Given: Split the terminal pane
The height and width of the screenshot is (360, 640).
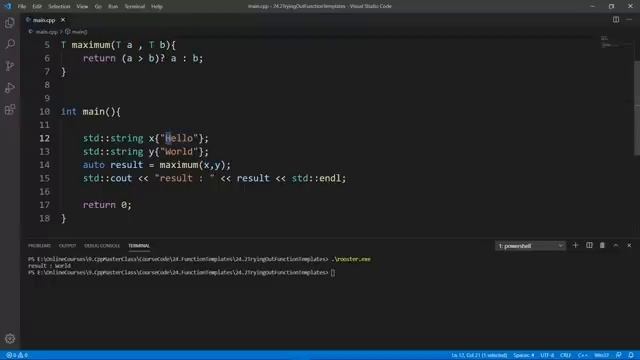Looking at the screenshot, I should coord(589,245).
